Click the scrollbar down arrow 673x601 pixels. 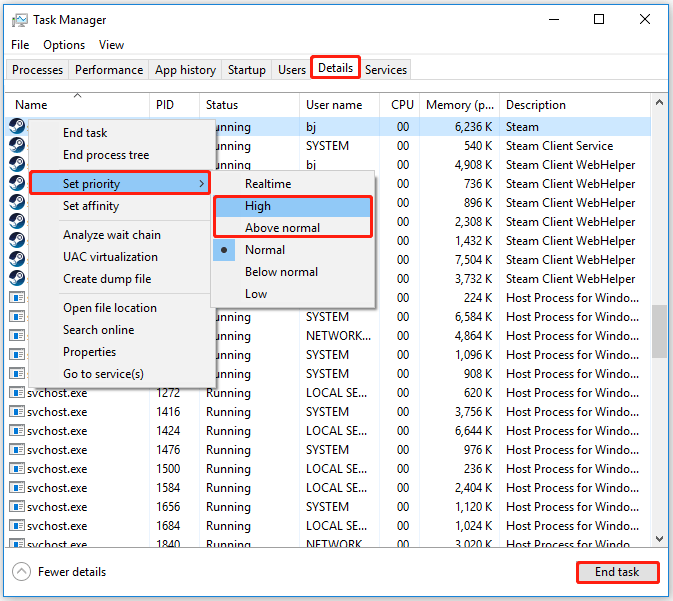[x=659, y=538]
